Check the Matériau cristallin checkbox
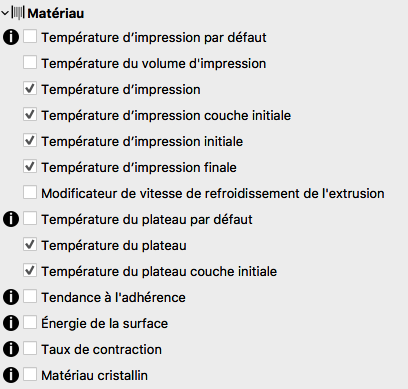The height and width of the screenshot is (389, 408). [x=30, y=374]
